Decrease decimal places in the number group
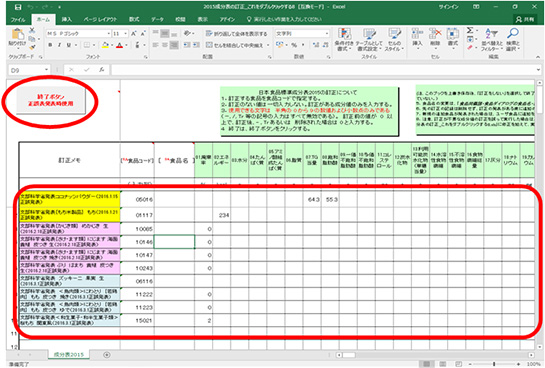This screenshot has height=368, width=545. pyautogui.click(x=325, y=45)
